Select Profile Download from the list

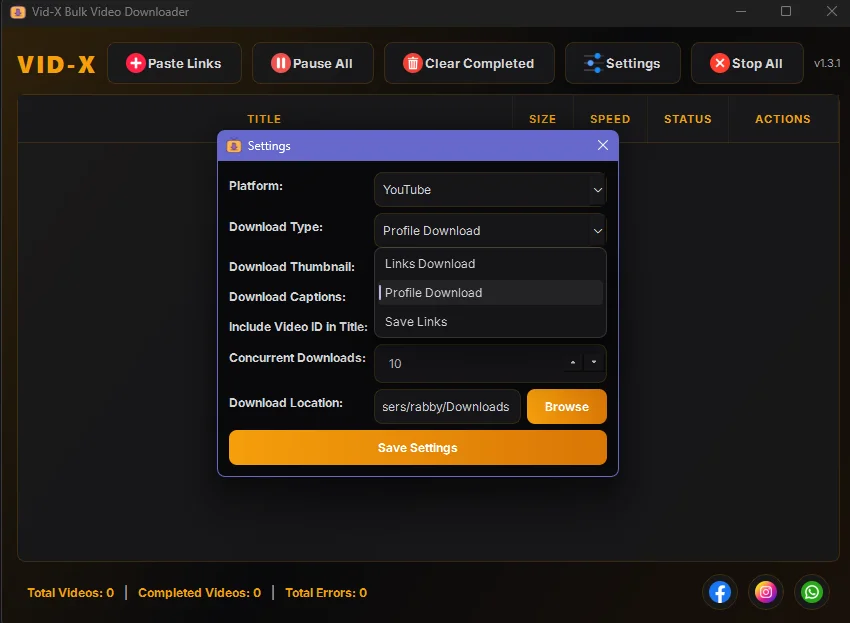coord(490,293)
